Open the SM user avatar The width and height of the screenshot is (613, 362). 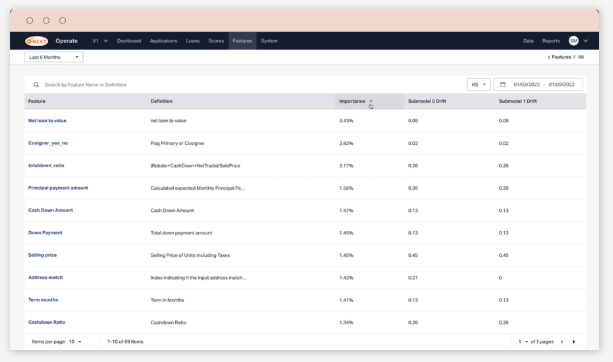[574, 41]
